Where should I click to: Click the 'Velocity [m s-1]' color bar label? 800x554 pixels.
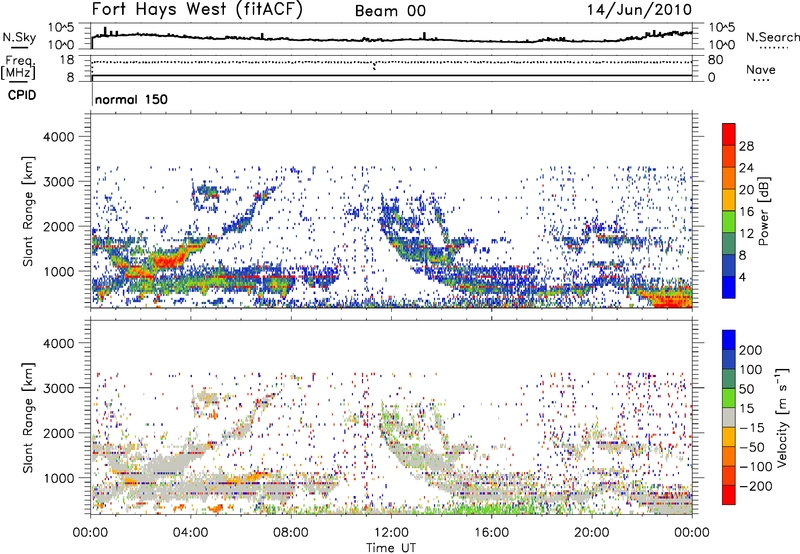point(781,417)
